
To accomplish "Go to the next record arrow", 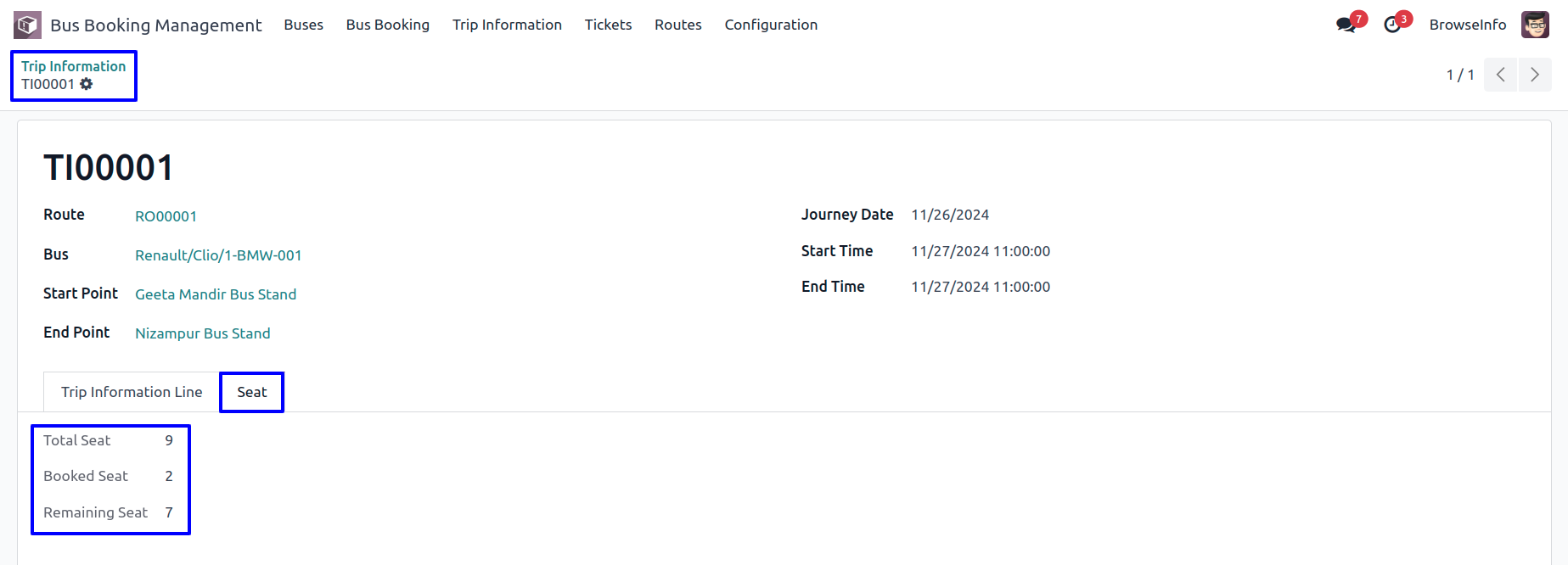I will 1535,75.
